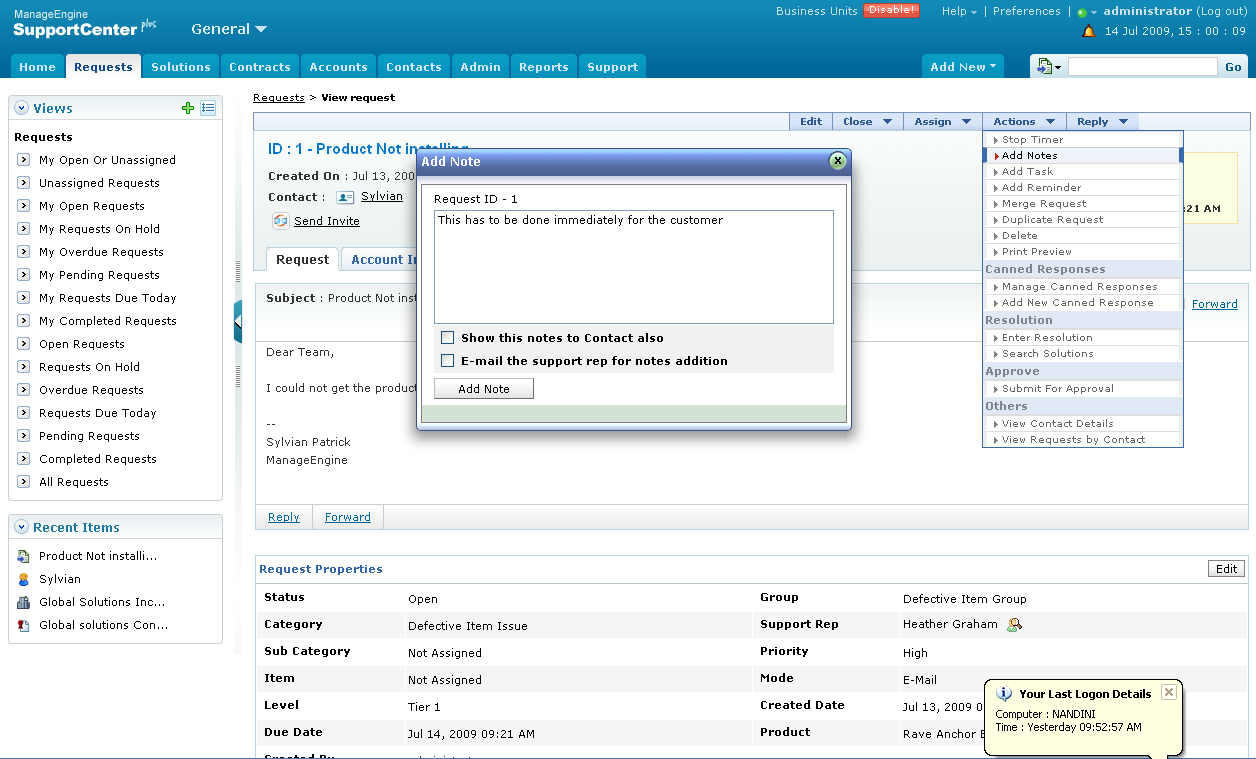Expand the Assign dropdown menu

click(941, 121)
